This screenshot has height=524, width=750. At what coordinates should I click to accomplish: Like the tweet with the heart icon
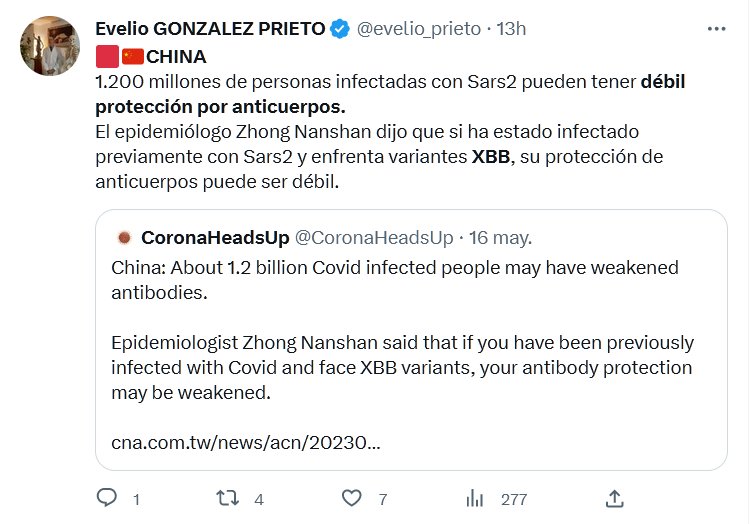pos(351,498)
